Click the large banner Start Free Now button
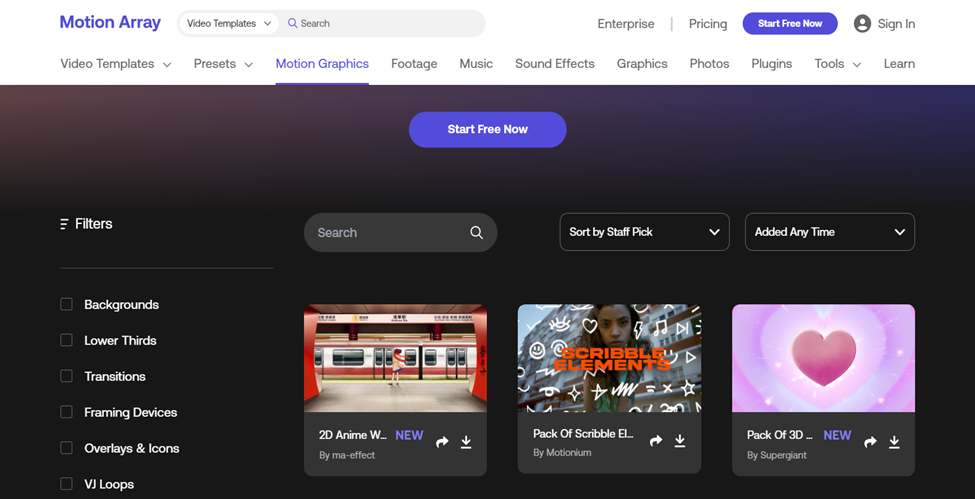 tap(488, 129)
